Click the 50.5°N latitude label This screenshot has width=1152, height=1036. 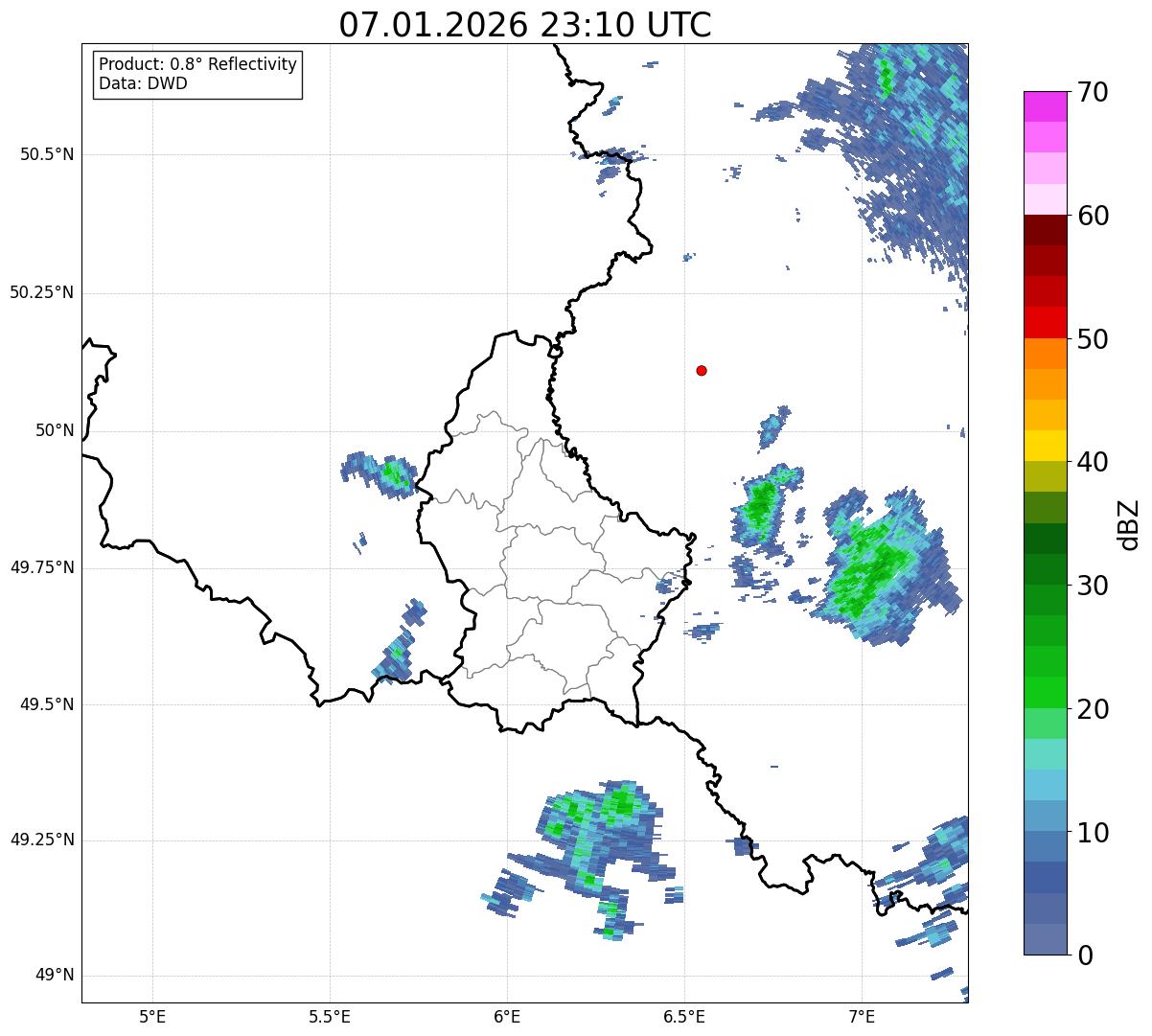click(x=47, y=154)
